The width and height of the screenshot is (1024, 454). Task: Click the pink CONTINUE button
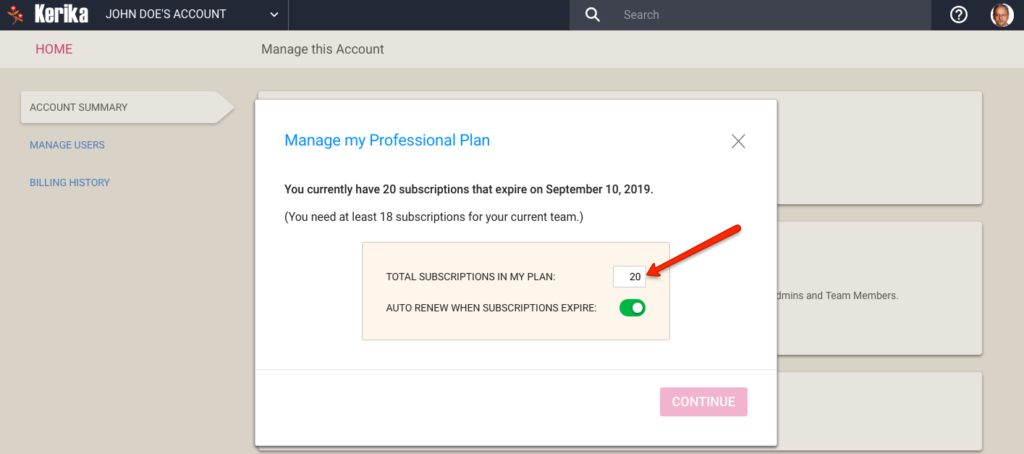(703, 402)
